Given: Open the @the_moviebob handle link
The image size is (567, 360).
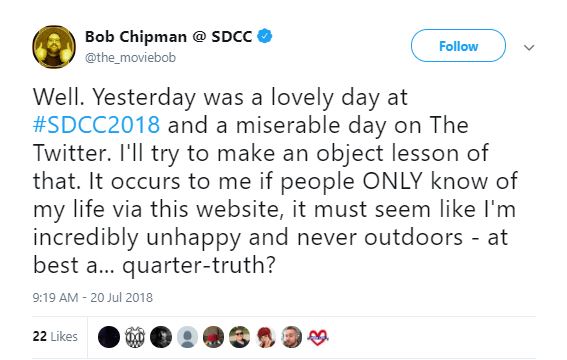Looking at the screenshot, I should click(x=130, y=57).
